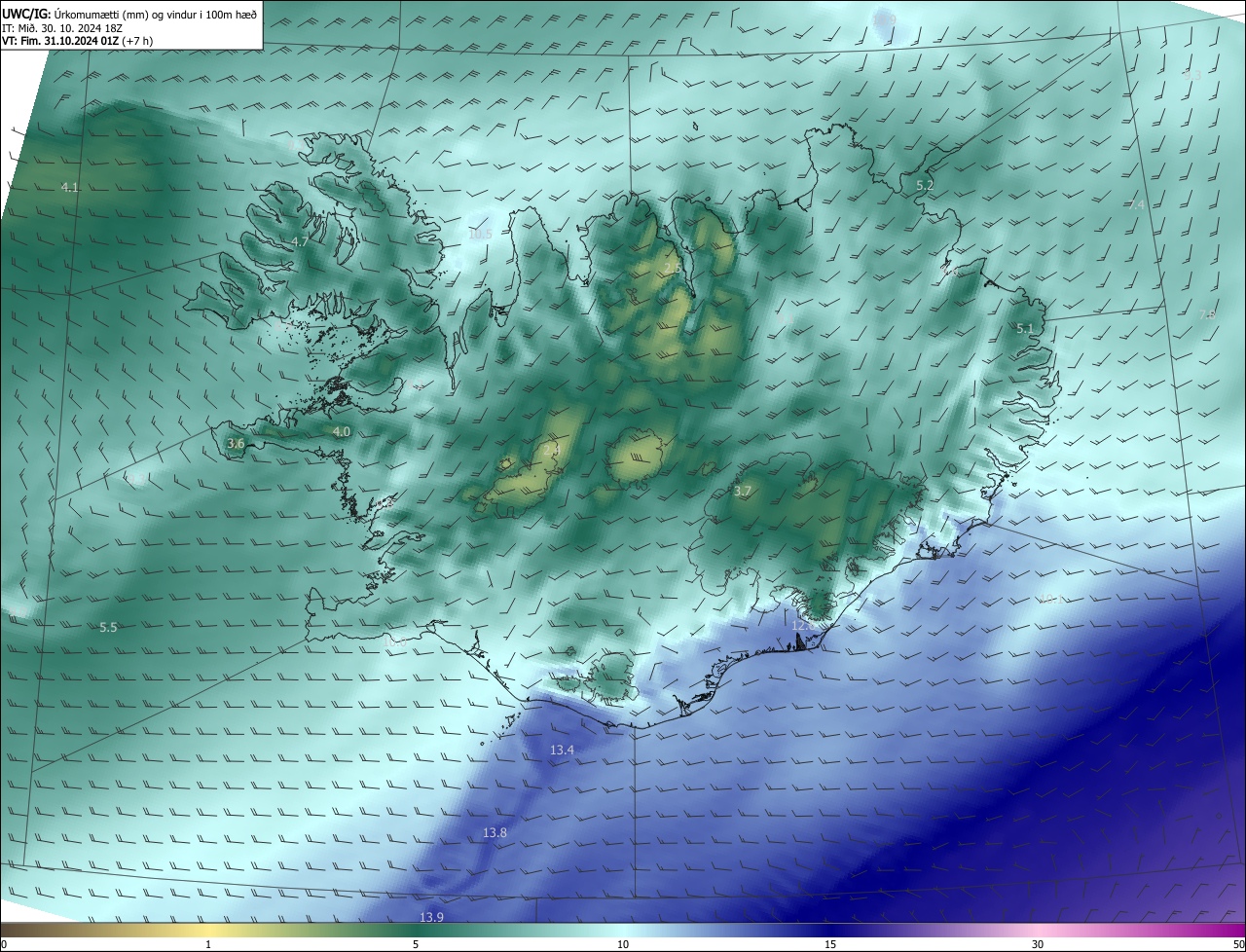Click the 'VT: Fim. 31.10.2024 01Z' valid time
This screenshot has height=952, width=1246.
point(60,41)
